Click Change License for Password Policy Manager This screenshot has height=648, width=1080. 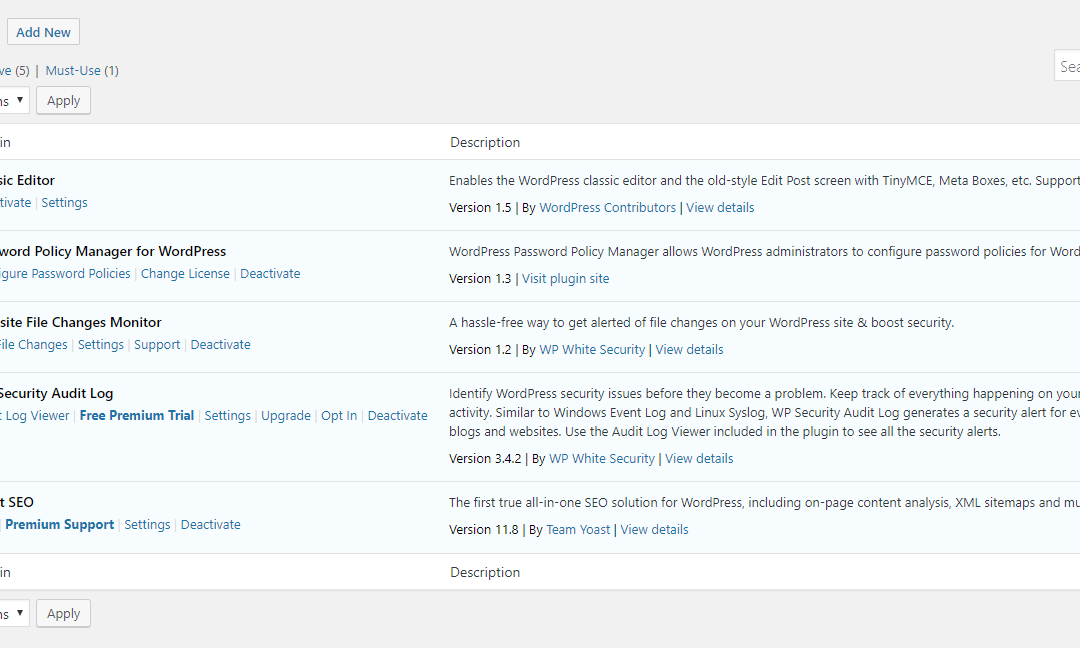tap(185, 273)
